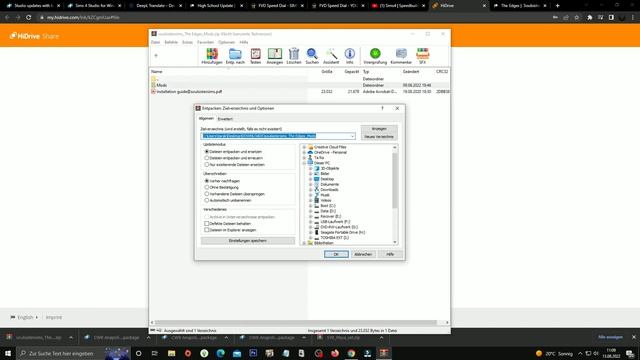
Task: Open the Zielverzeichnis path dropdown arrow
Action: pyautogui.click(x=352, y=136)
